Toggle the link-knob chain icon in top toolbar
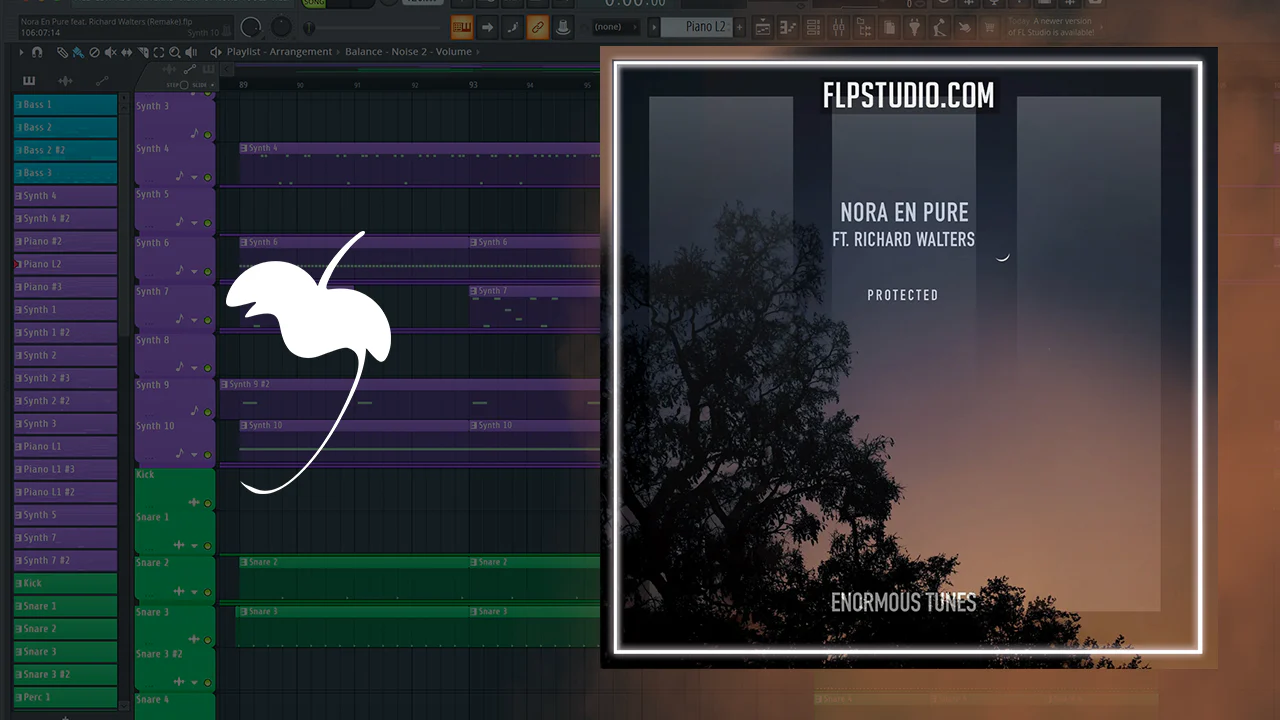This screenshot has height=720, width=1280. (538, 27)
